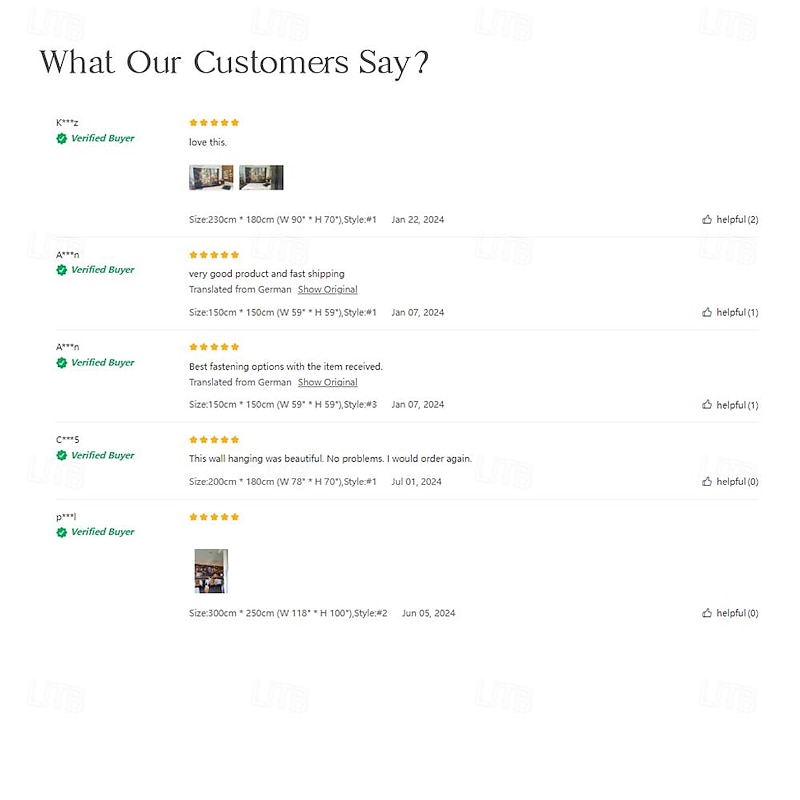Click thumbs-up icon on C***5 review
This screenshot has width=800, height=800.
click(707, 481)
